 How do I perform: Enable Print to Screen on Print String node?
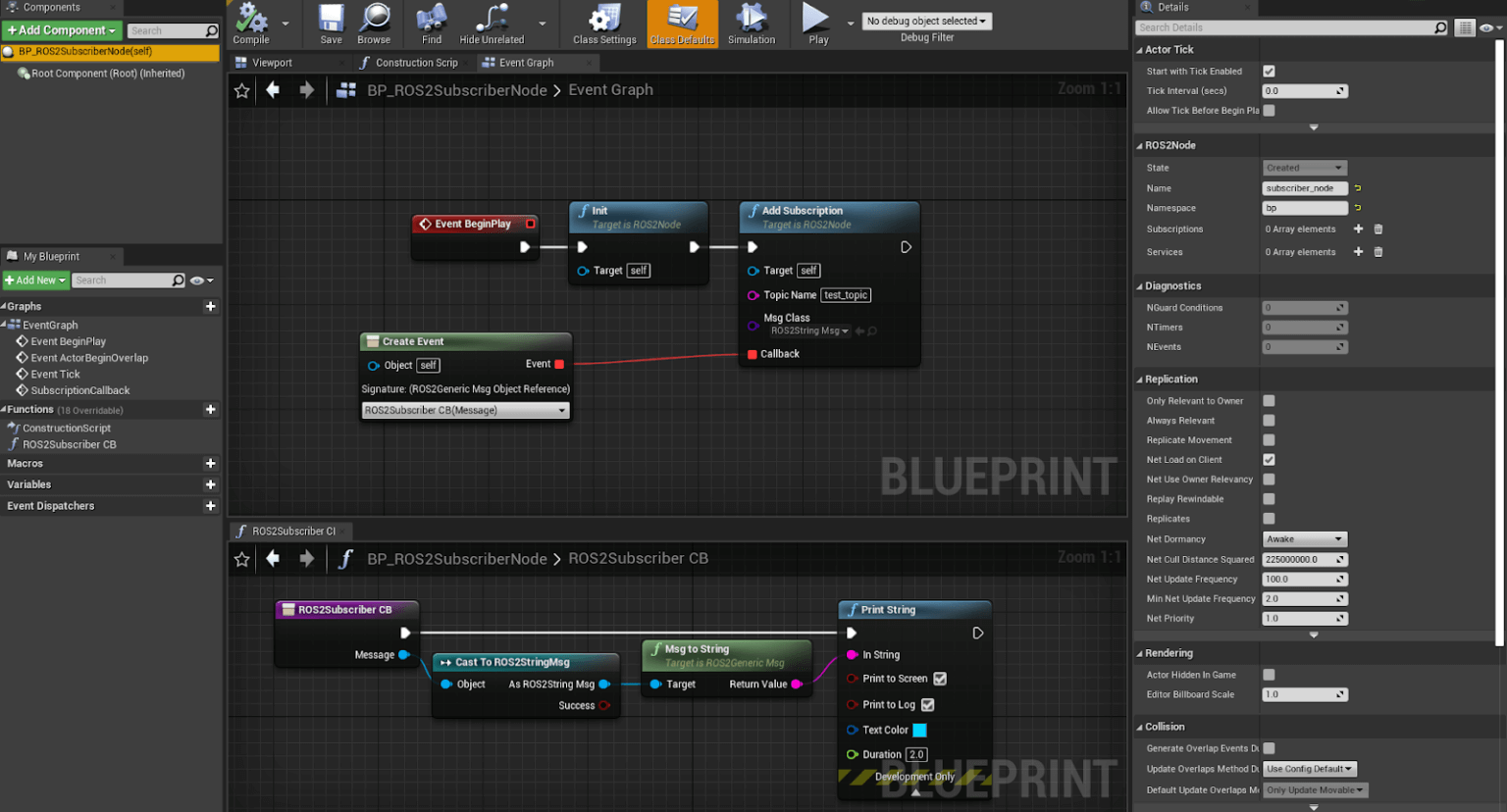(x=939, y=678)
